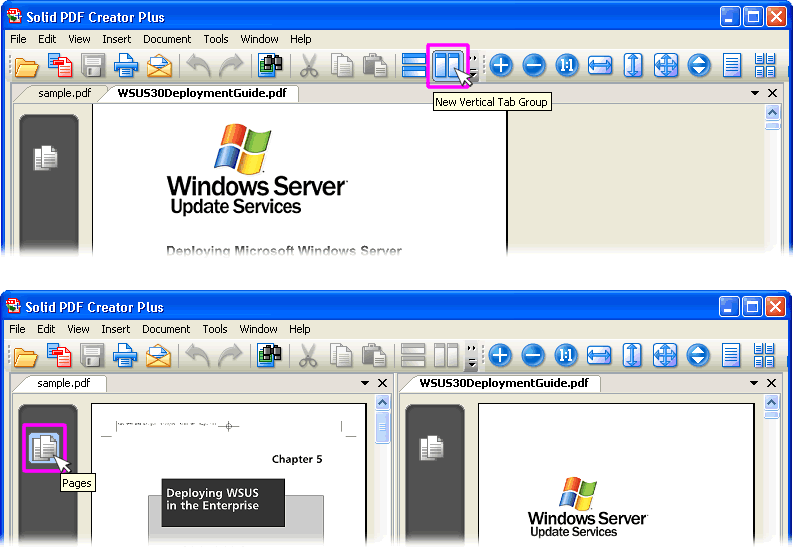
Task: Expand toolbar overflow chevron in upper window
Action: (x=473, y=58)
